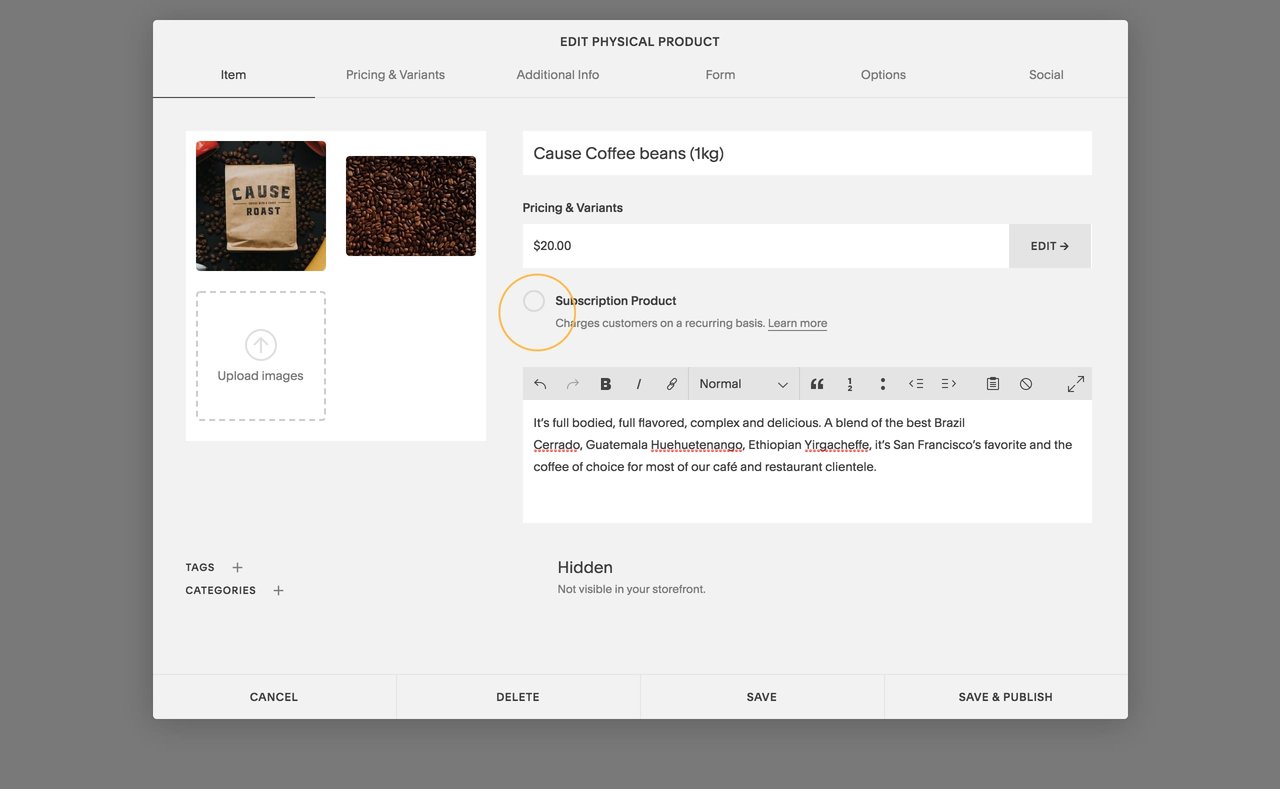The height and width of the screenshot is (789, 1280).
Task: Create a numbered list in the description
Action: click(849, 383)
